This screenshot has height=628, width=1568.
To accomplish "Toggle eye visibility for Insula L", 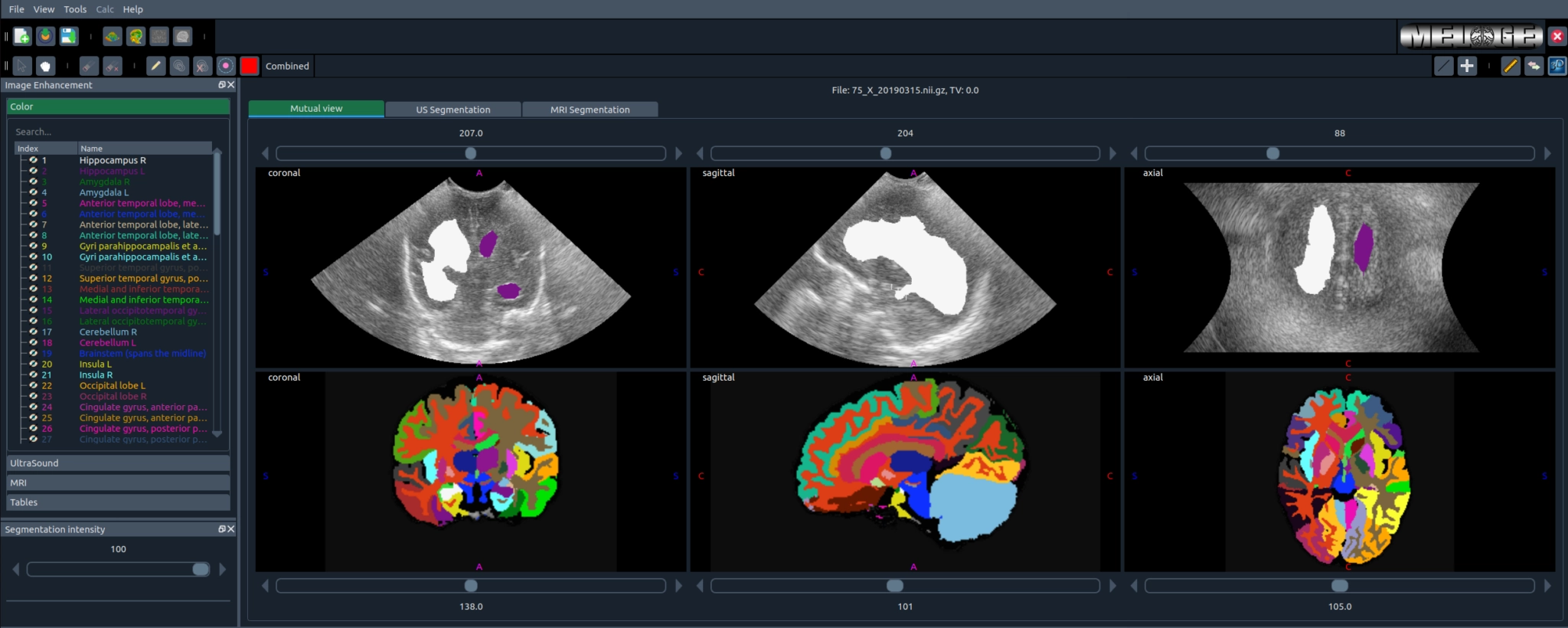I will coord(34,364).
